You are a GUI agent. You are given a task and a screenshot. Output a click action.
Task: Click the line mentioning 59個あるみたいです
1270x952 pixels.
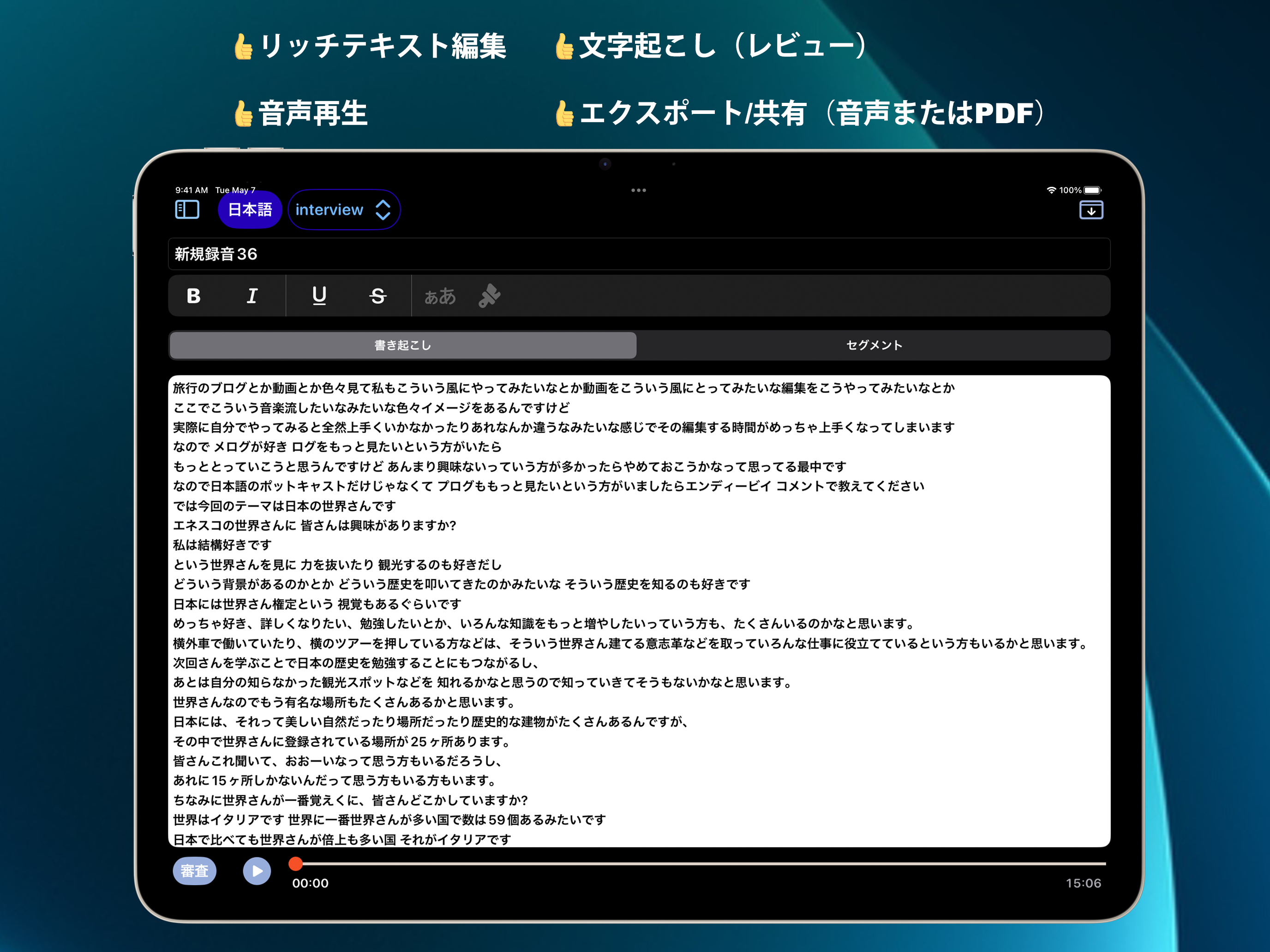(390, 820)
